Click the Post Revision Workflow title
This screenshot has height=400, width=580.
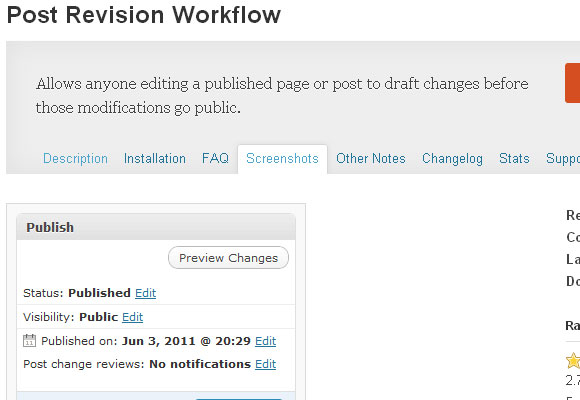click(x=144, y=15)
